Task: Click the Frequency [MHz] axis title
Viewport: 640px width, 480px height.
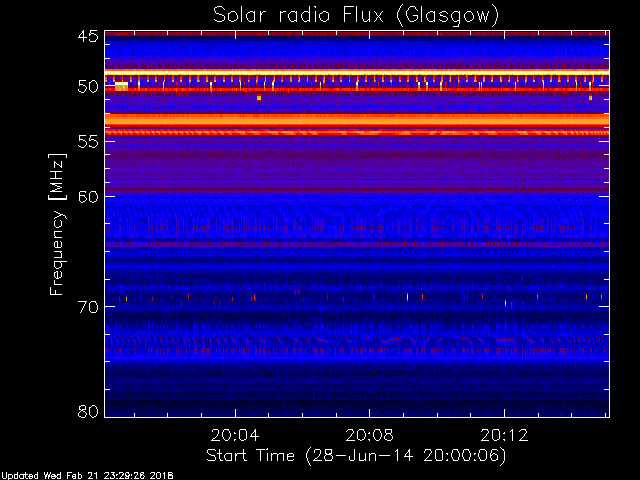Action: [x=58, y=224]
